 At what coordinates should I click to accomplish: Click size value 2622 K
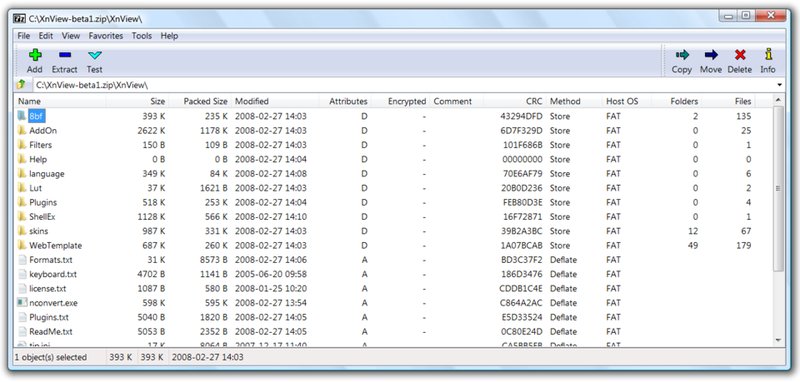(151, 130)
